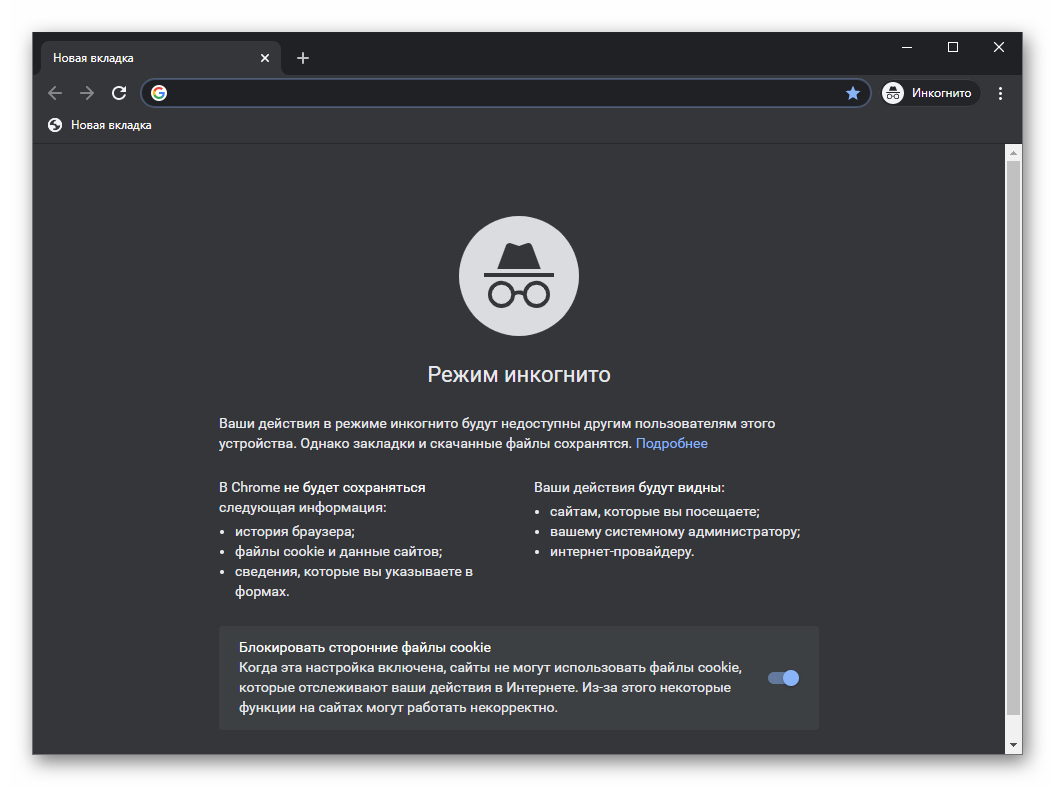This screenshot has height=787, width=1055.
Task: Close the Chrome window
Action: [x=998, y=47]
